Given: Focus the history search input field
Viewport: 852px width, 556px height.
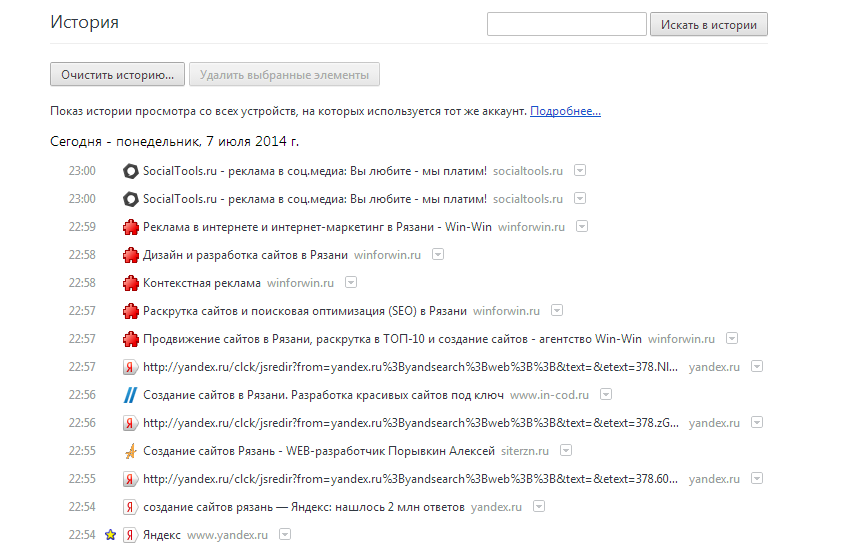Looking at the screenshot, I should pyautogui.click(x=567, y=24).
